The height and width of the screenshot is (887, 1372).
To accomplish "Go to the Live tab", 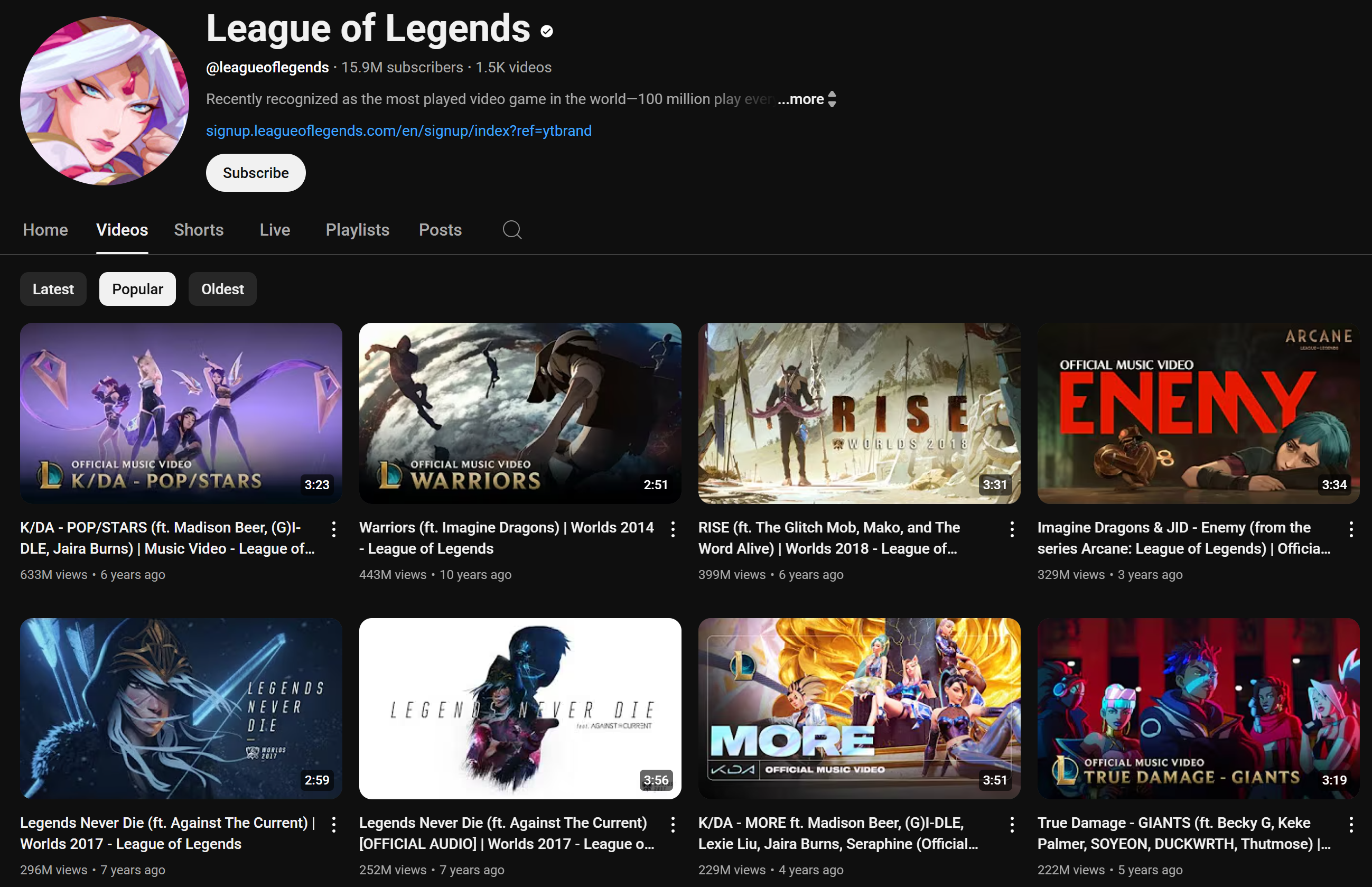I will tap(275, 230).
